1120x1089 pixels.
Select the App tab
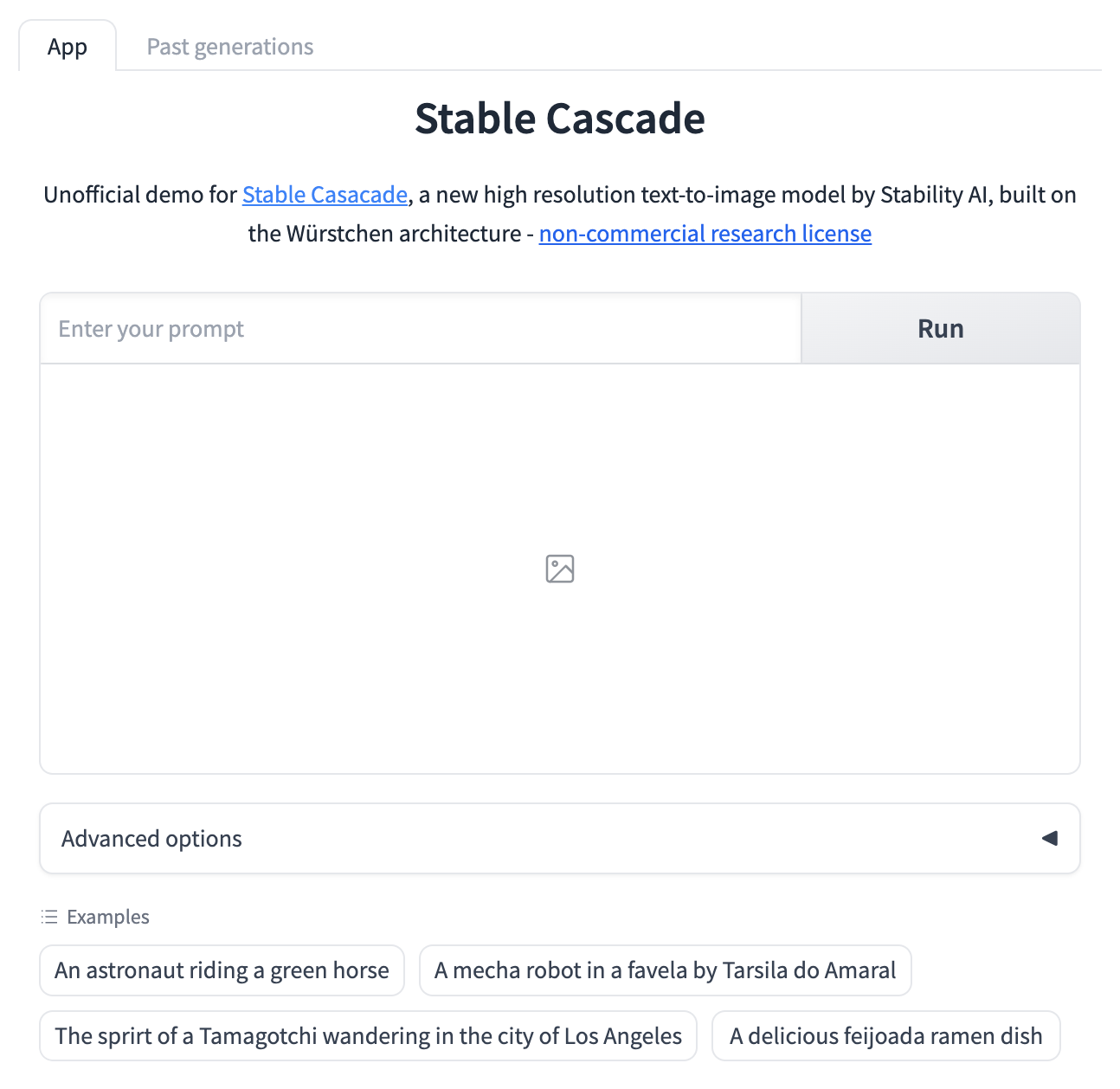68,46
